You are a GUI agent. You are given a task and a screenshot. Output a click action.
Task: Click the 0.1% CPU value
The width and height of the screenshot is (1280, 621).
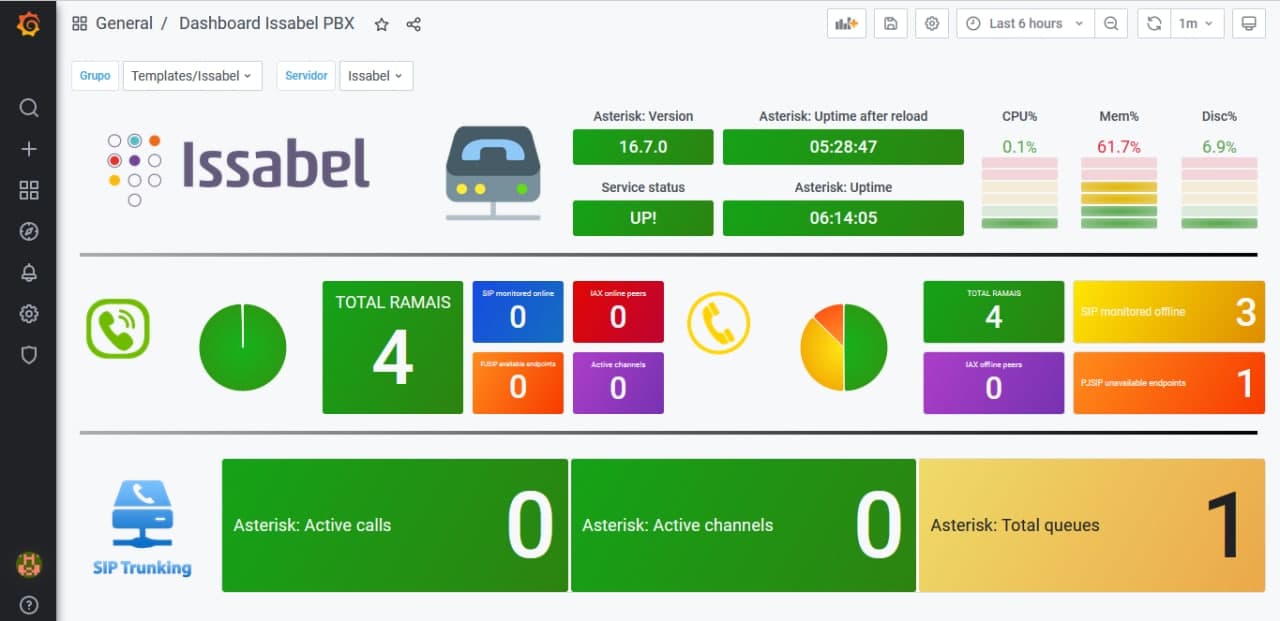click(1019, 147)
